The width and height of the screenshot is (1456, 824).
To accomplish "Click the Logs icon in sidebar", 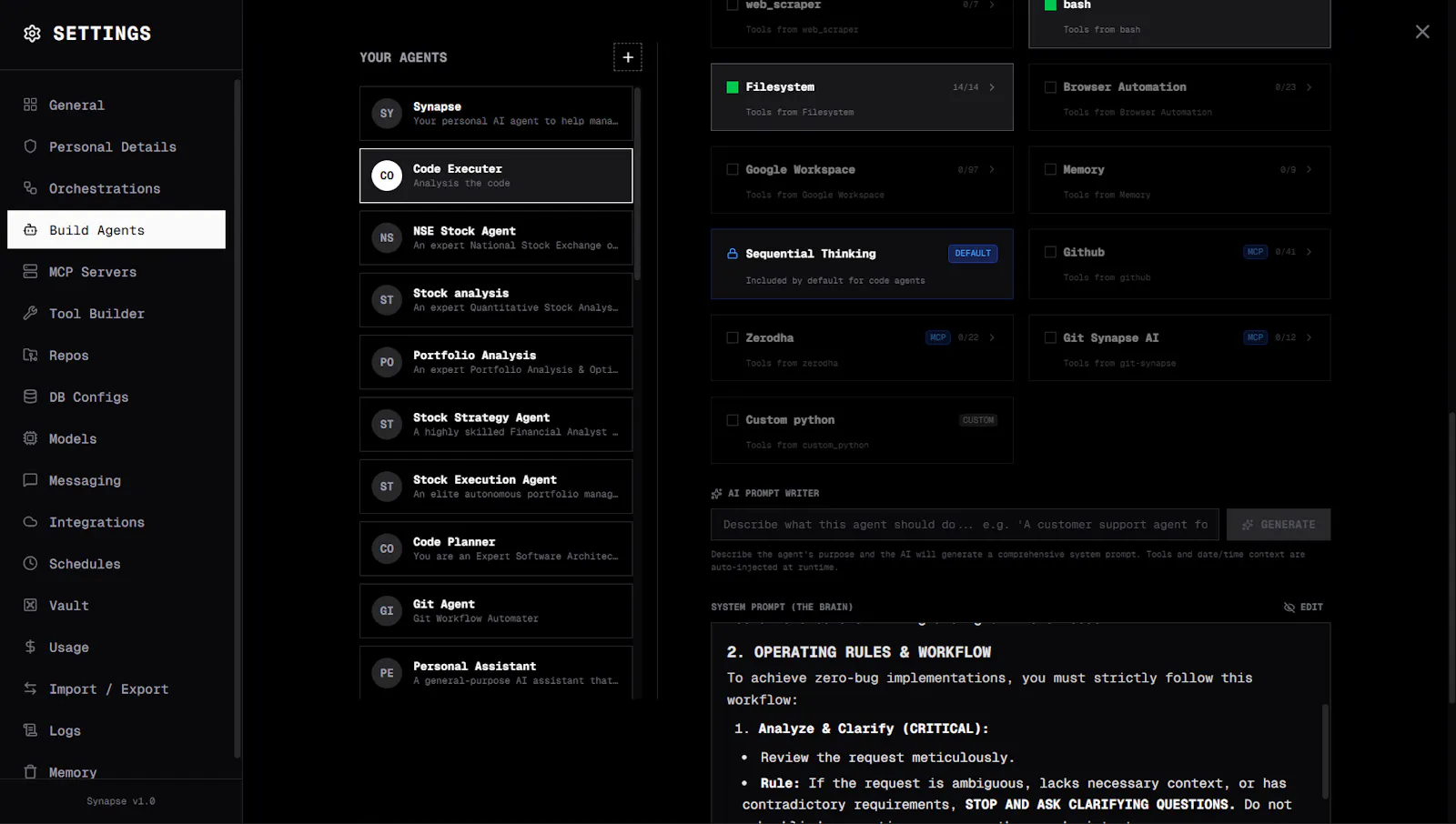I will point(30,730).
